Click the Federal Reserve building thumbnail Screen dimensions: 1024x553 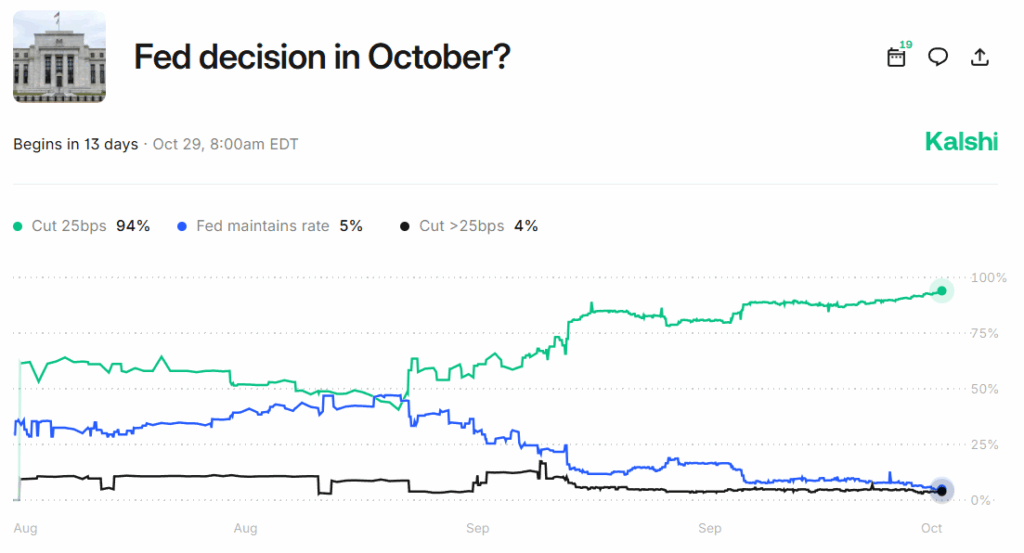coord(59,57)
